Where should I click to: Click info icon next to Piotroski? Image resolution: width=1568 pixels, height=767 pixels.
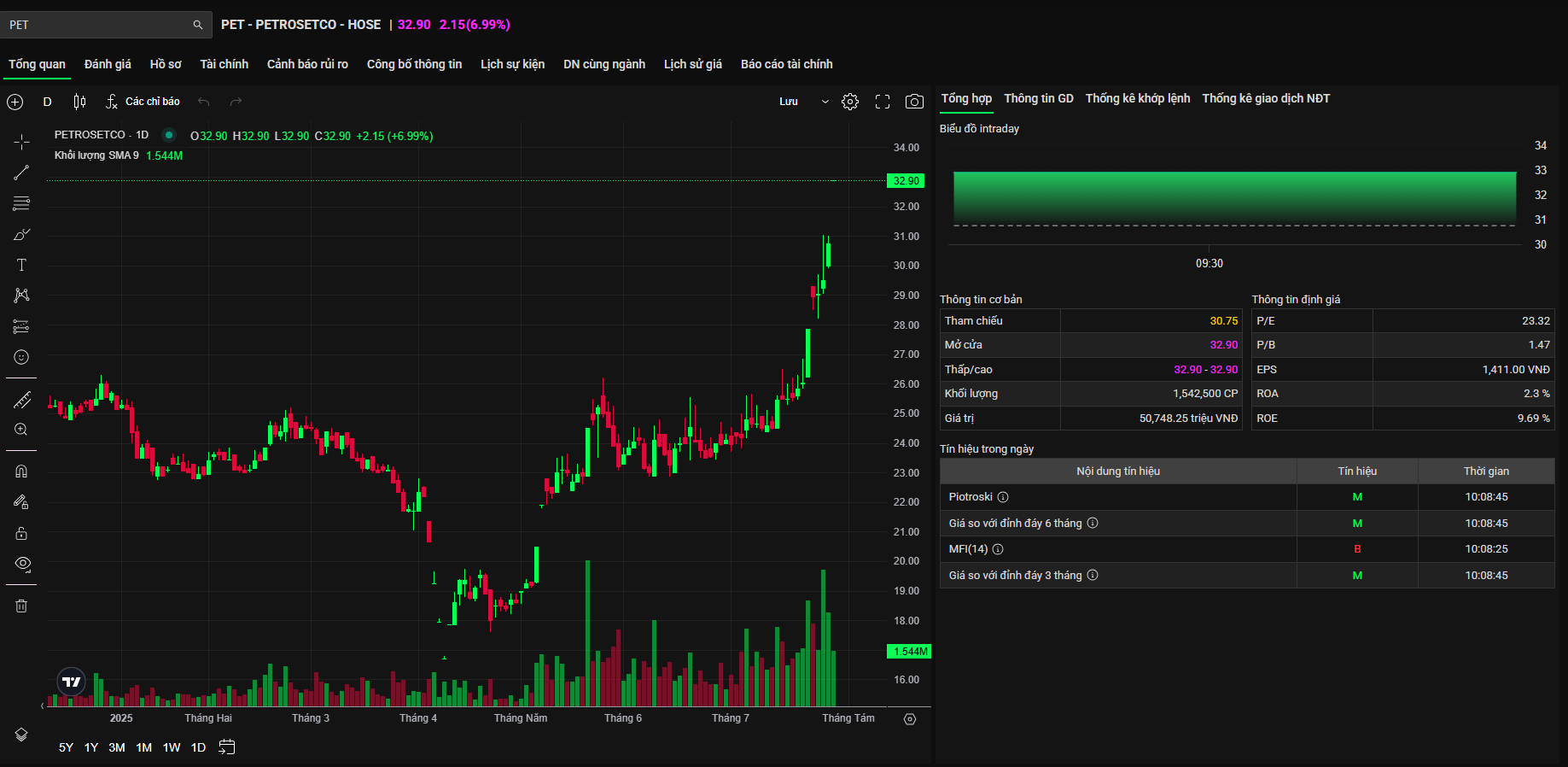(x=1003, y=497)
